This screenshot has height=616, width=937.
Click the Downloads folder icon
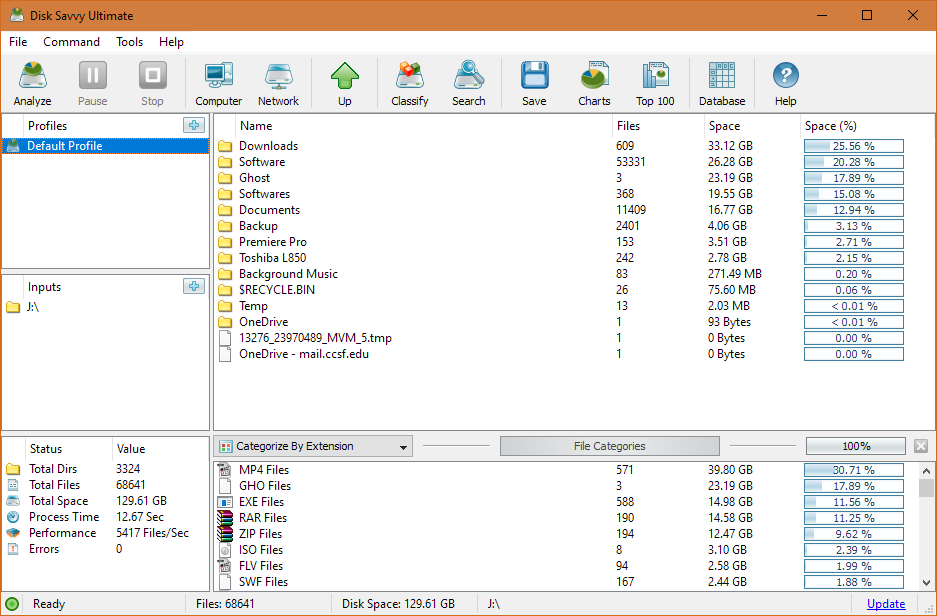(x=225, y=146)
